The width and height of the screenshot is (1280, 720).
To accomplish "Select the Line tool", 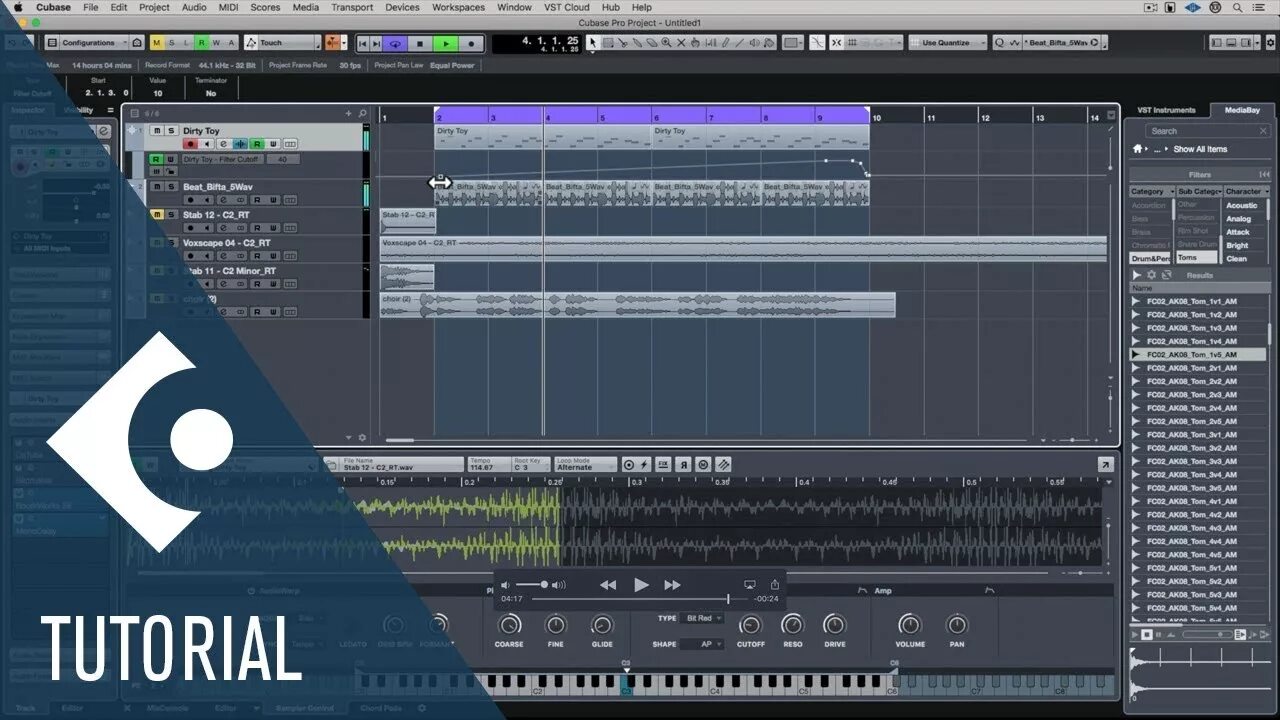I will [740, 43].
